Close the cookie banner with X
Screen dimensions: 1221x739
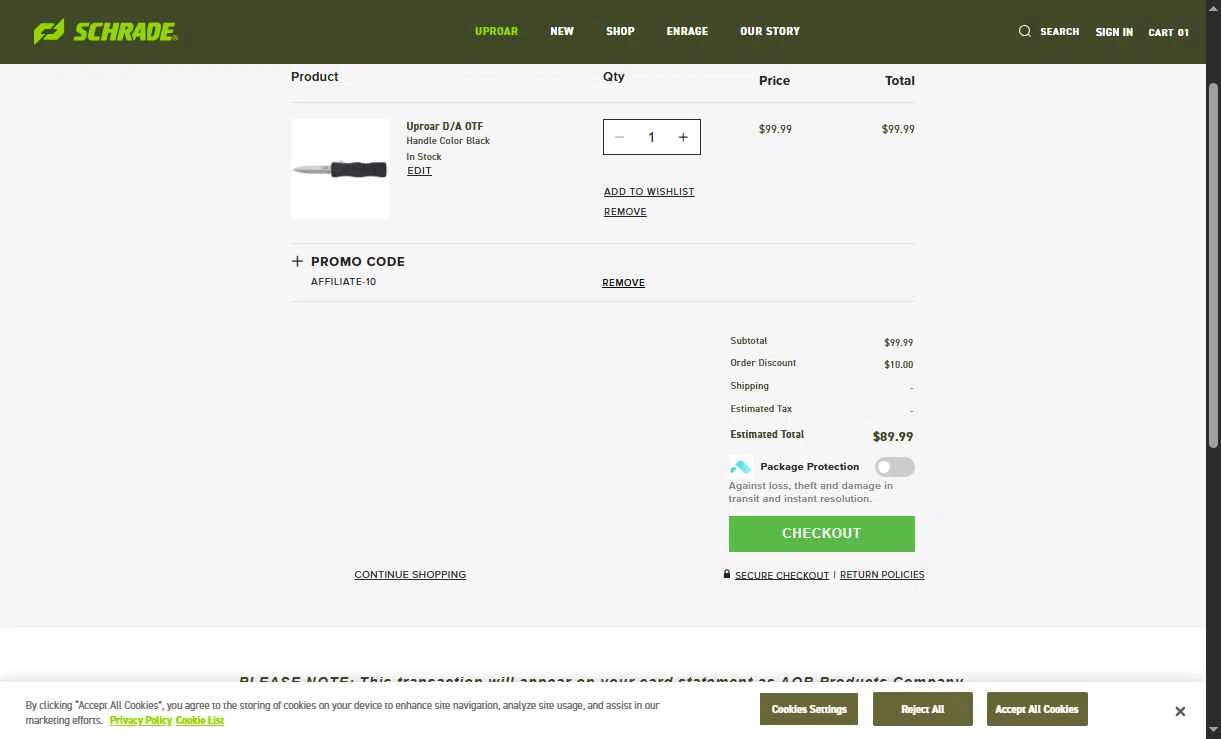coord(1180,711)
